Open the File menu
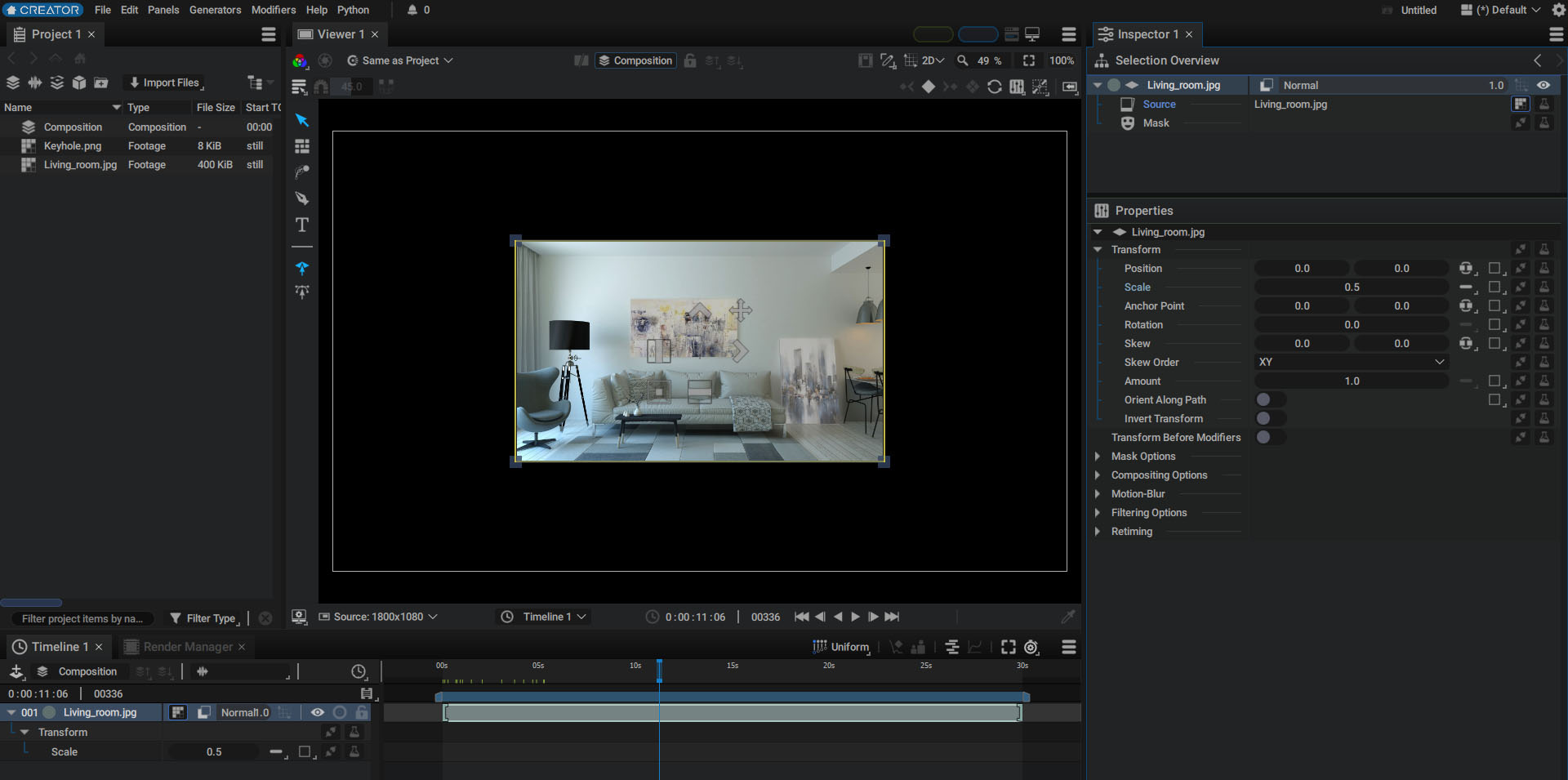 103,10
